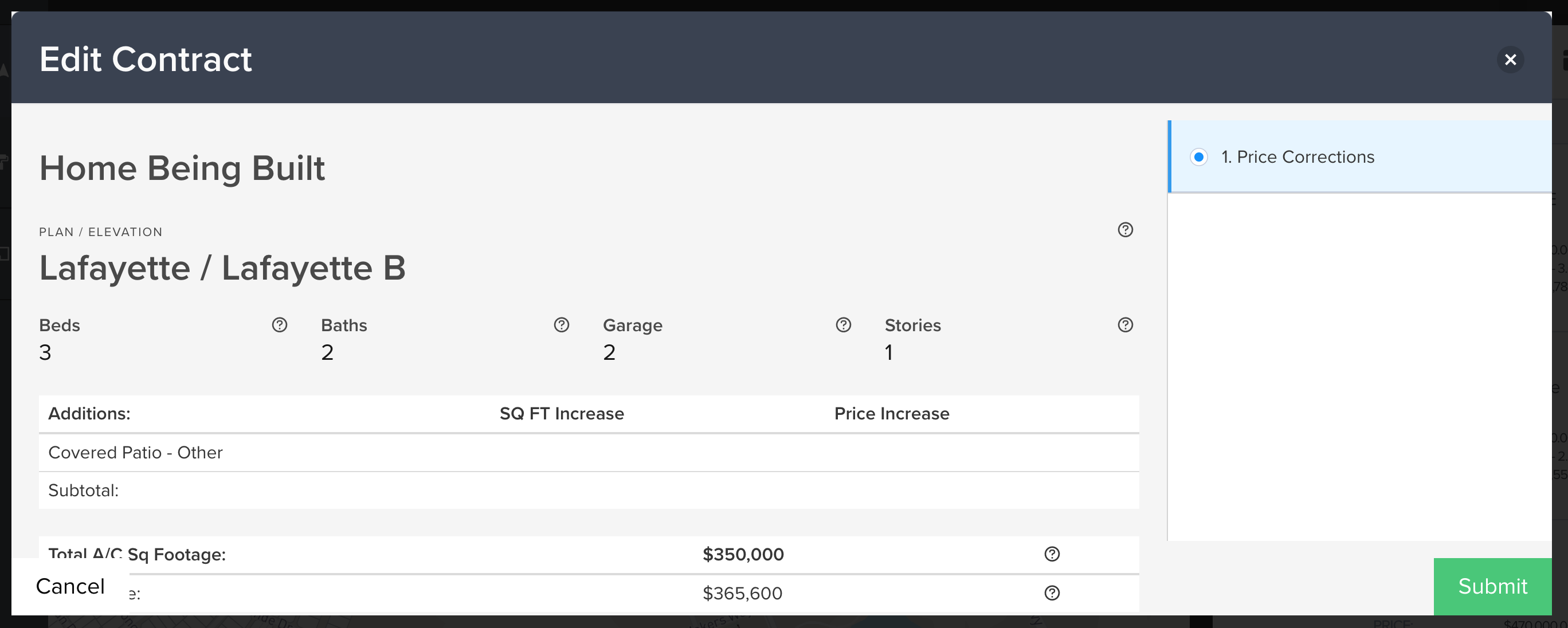The width and height of the screenshot is (1568, 628).
Task: Click the SQ FT Increase column header
Action: (561, 414)
